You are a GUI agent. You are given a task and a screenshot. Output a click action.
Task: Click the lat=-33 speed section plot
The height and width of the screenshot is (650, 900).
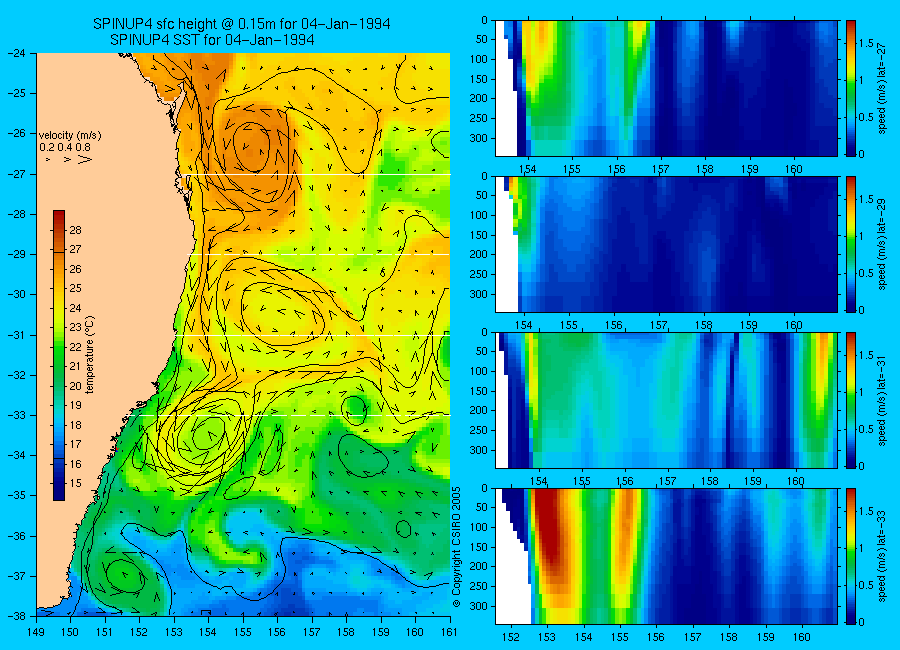[666, 556]
